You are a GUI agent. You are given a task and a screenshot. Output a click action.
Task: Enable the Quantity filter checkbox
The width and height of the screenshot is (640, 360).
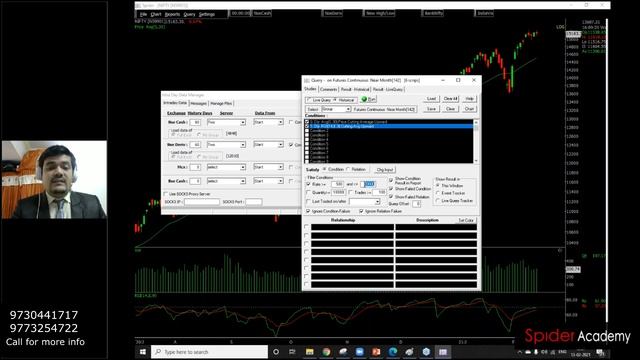(x=309, y=193)
